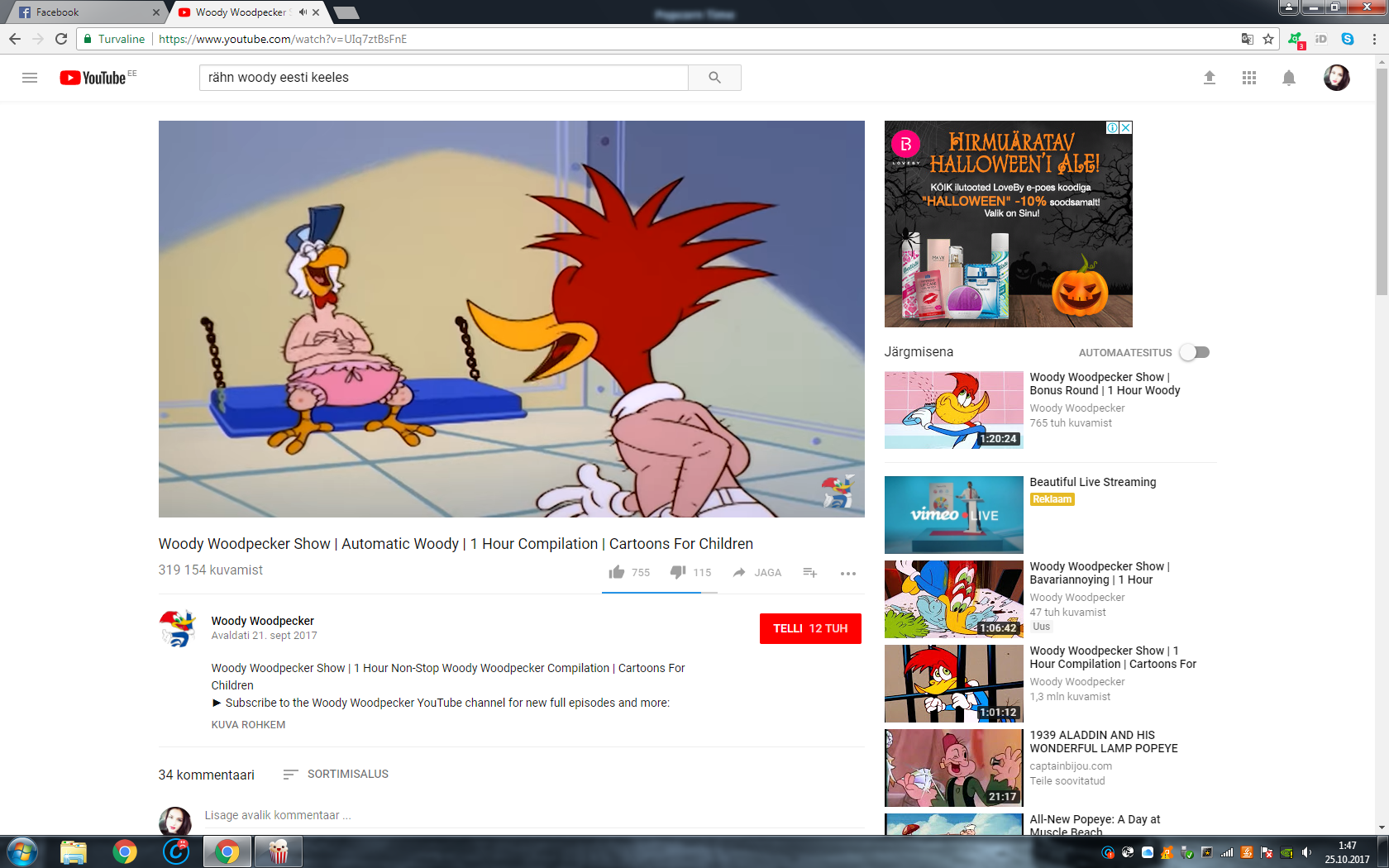Click the YouTube logo to go home
Screen dimensions: 1389x868
93,78
